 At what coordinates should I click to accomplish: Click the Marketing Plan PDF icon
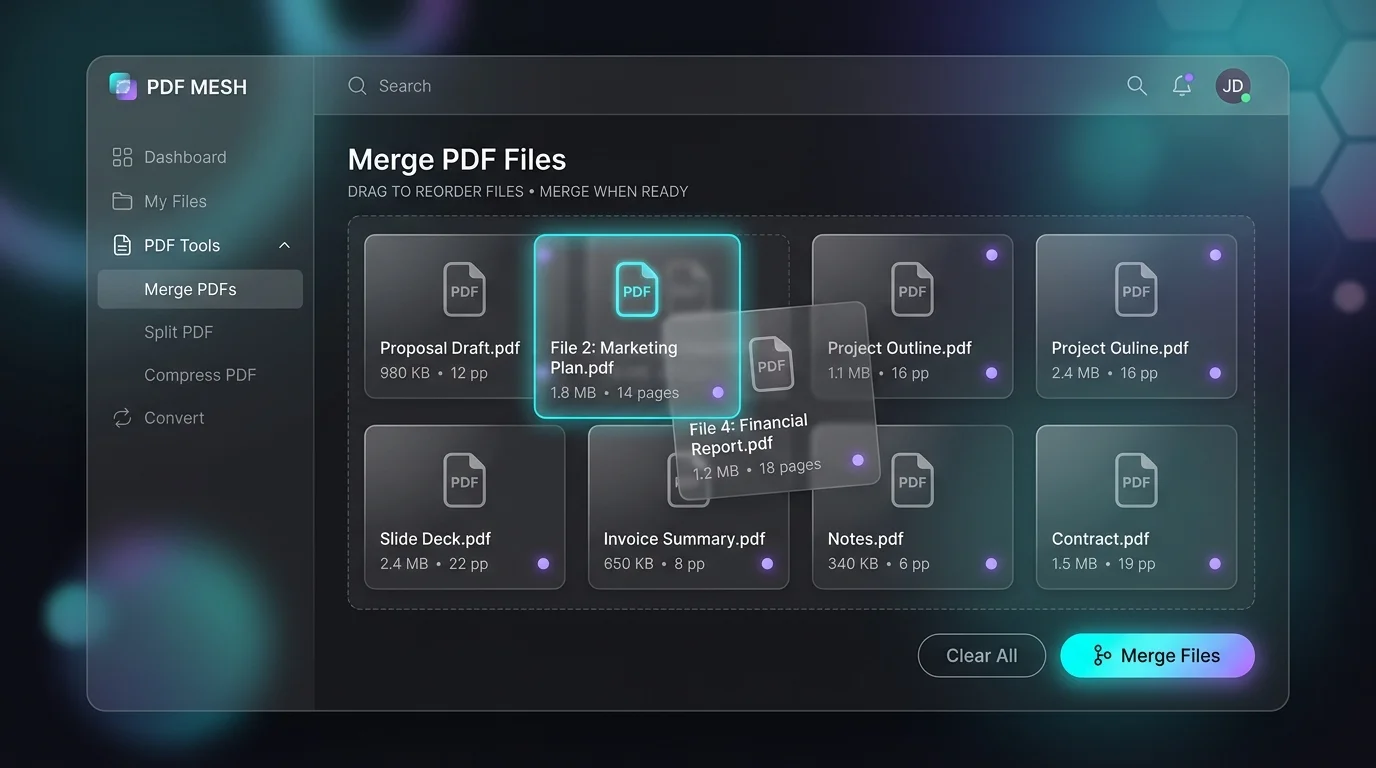(x=637, y=290)
